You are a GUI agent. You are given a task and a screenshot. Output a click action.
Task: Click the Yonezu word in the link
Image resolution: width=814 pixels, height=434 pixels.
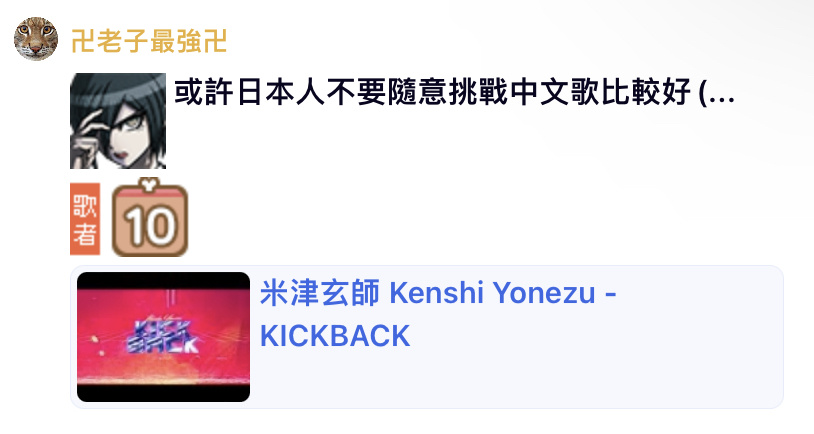click(x=544, y=293)
